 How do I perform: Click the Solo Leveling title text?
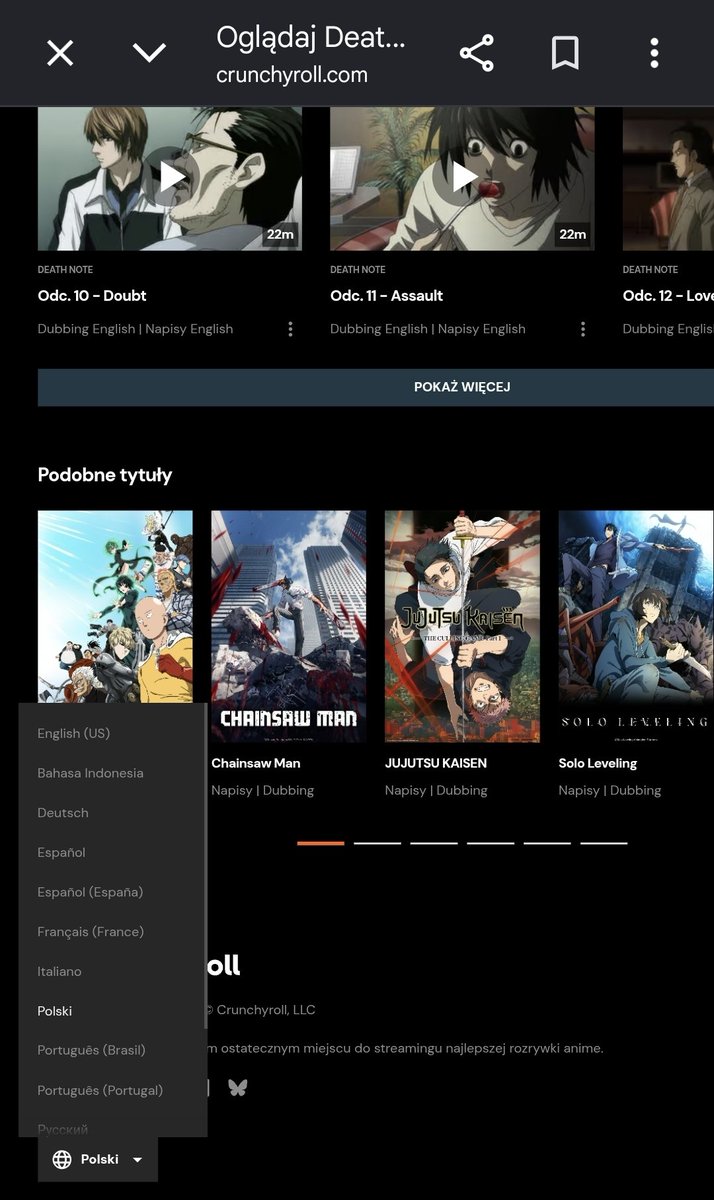[598, 763]
